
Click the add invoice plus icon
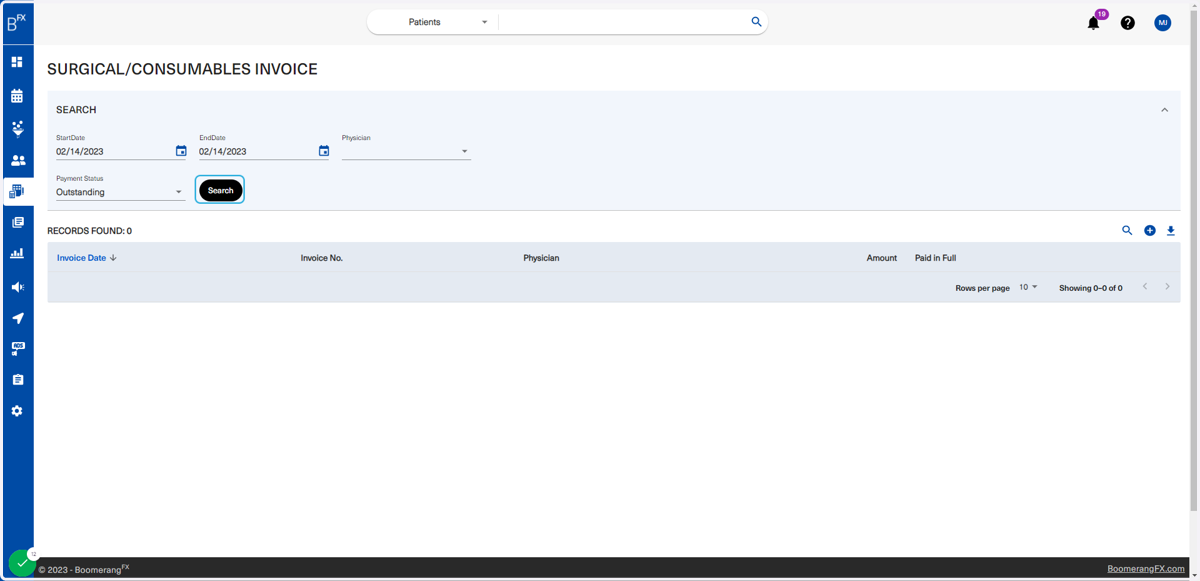coord(1150,231)
